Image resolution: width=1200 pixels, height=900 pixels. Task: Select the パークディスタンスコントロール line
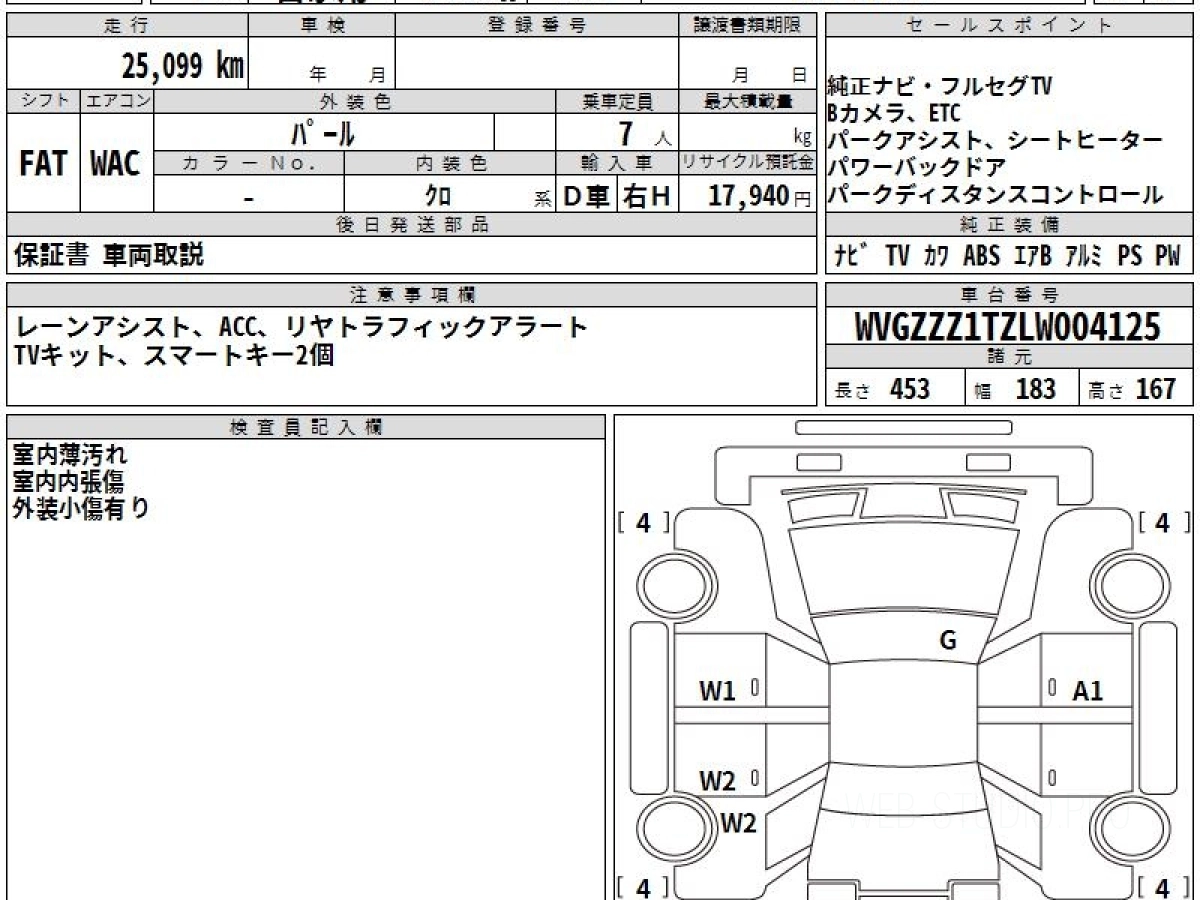tap(995, 194)
